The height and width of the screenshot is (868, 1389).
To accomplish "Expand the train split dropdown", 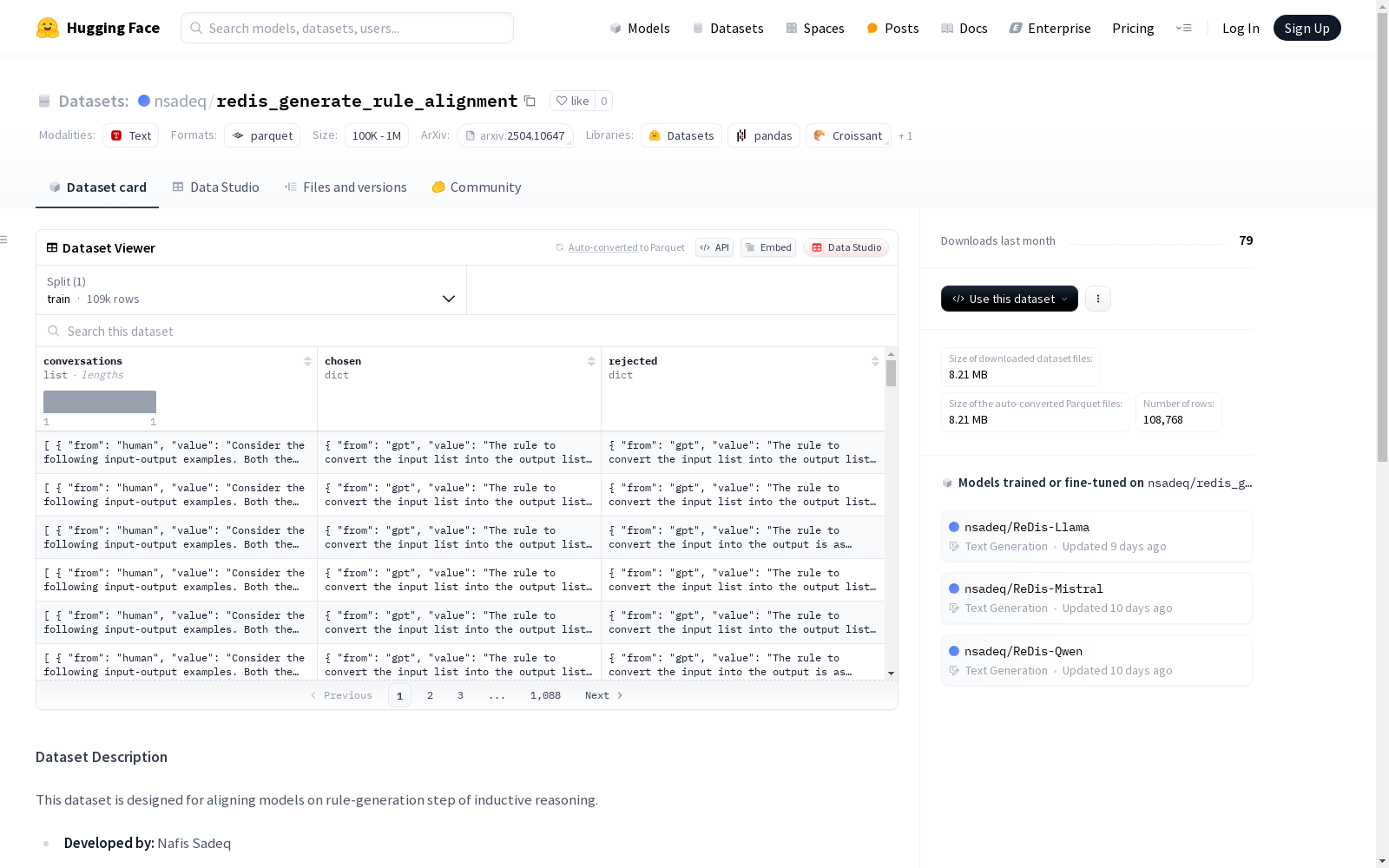I will pyautogui.click(x=252, y=290).
